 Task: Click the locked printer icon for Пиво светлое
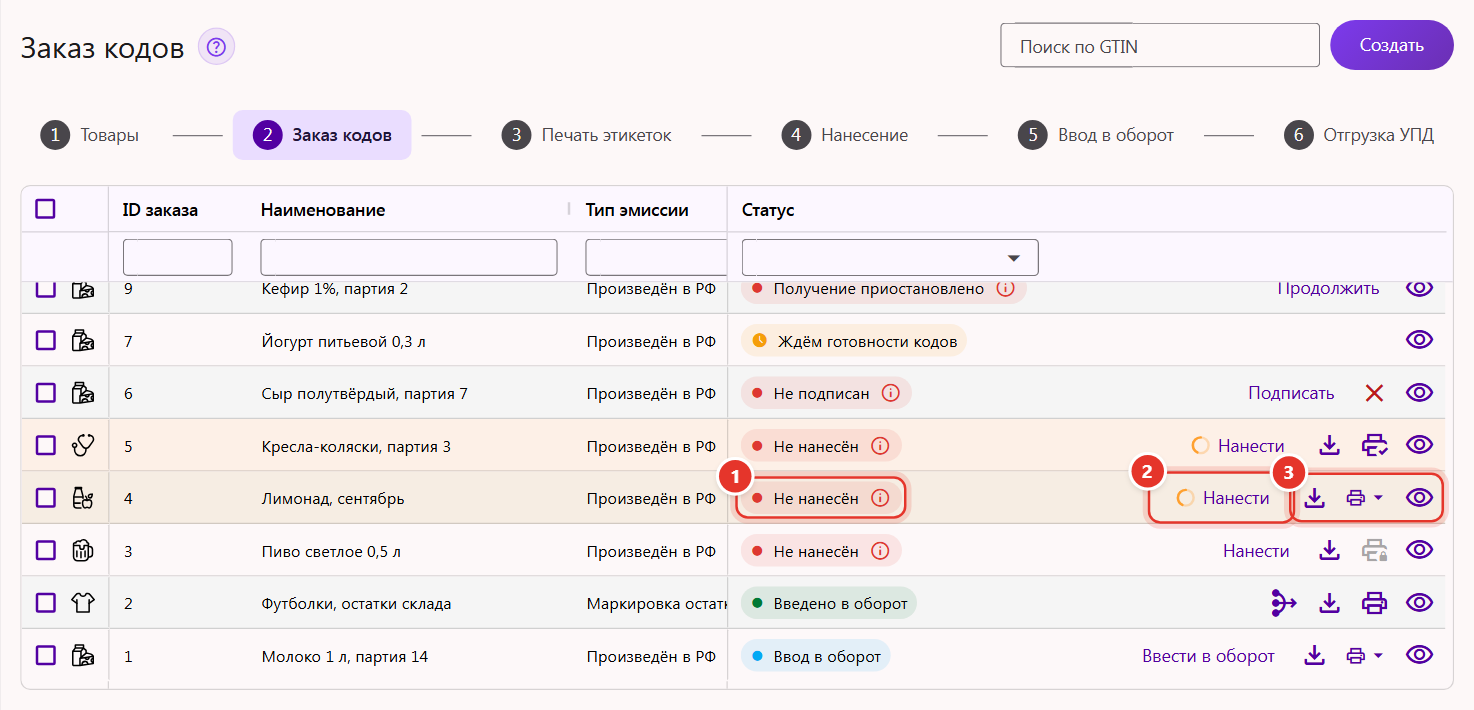coord(1375,551)
